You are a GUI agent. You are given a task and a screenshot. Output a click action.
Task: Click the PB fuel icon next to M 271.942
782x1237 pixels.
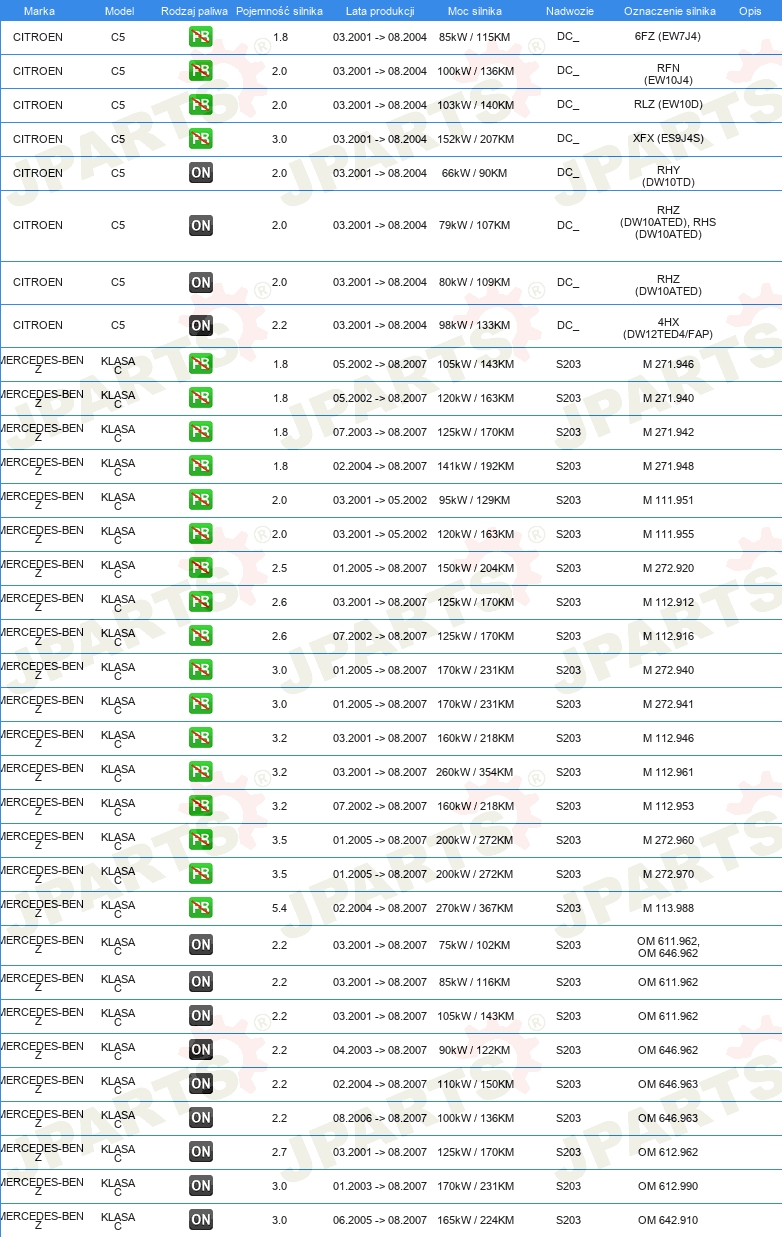(x=201, y=432)
